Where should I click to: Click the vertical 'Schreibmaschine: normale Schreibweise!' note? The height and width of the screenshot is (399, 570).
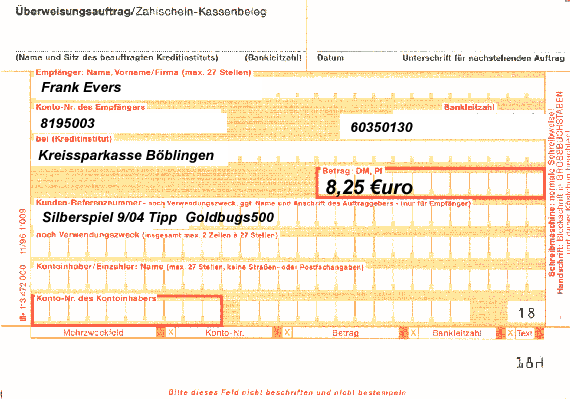(x=551, y=193)
